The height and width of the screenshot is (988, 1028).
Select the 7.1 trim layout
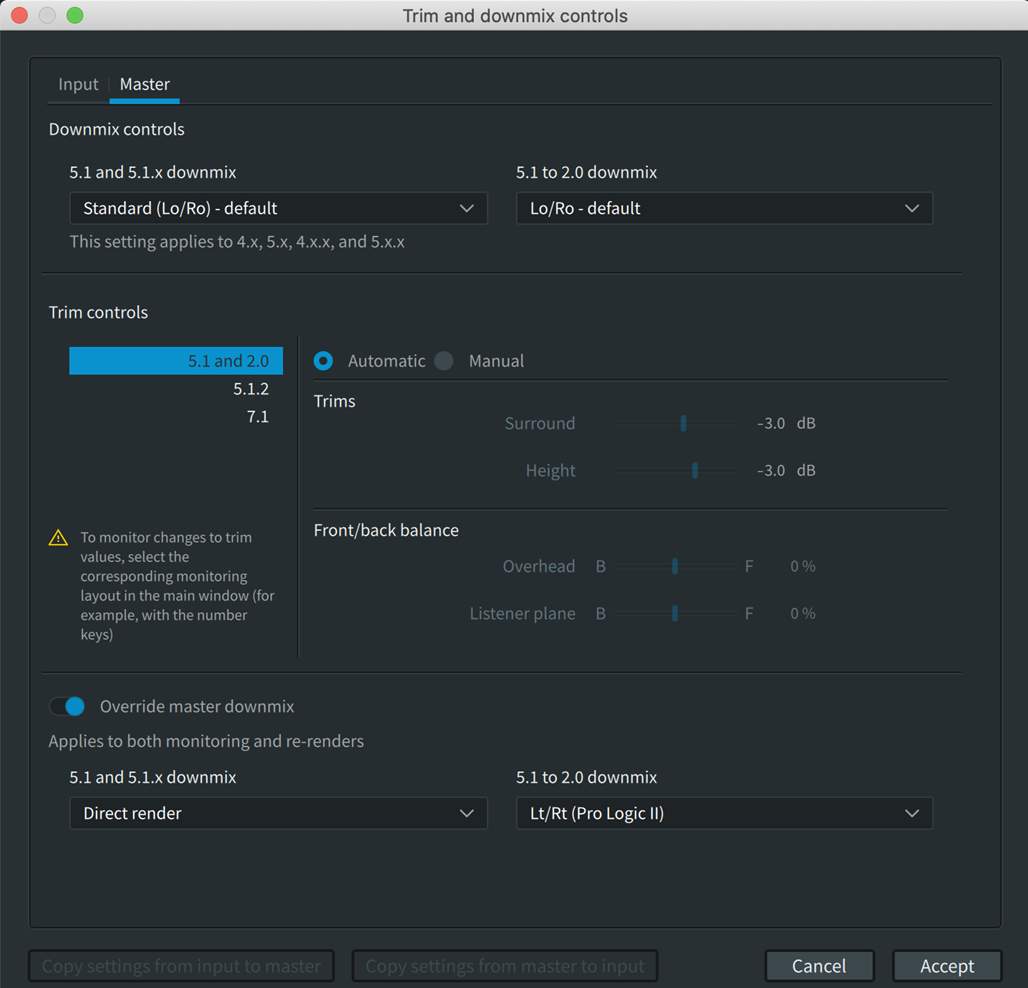pyautogui.click(x=257, y=417)
